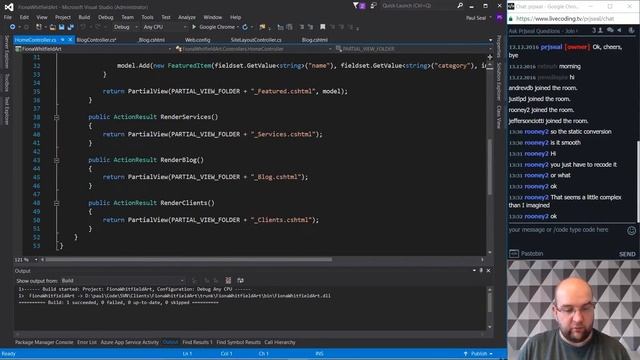This screenshot has width=640, height=360.
Task: Open the Azure App Service Activity tab
Action: [x=129, y=342]
